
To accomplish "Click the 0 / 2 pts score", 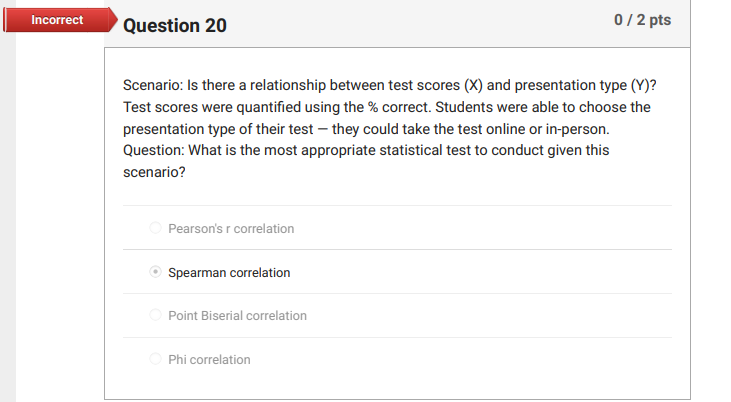I will click(x=642, y=21).
